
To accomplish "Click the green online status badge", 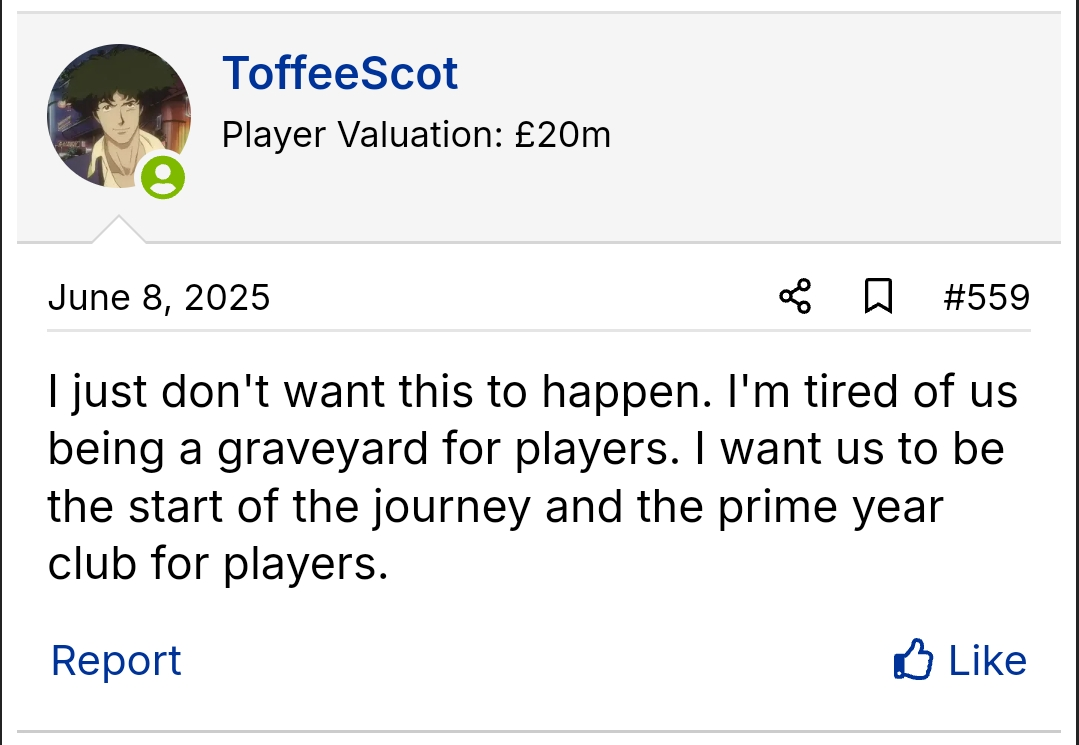I will (162, 177).
